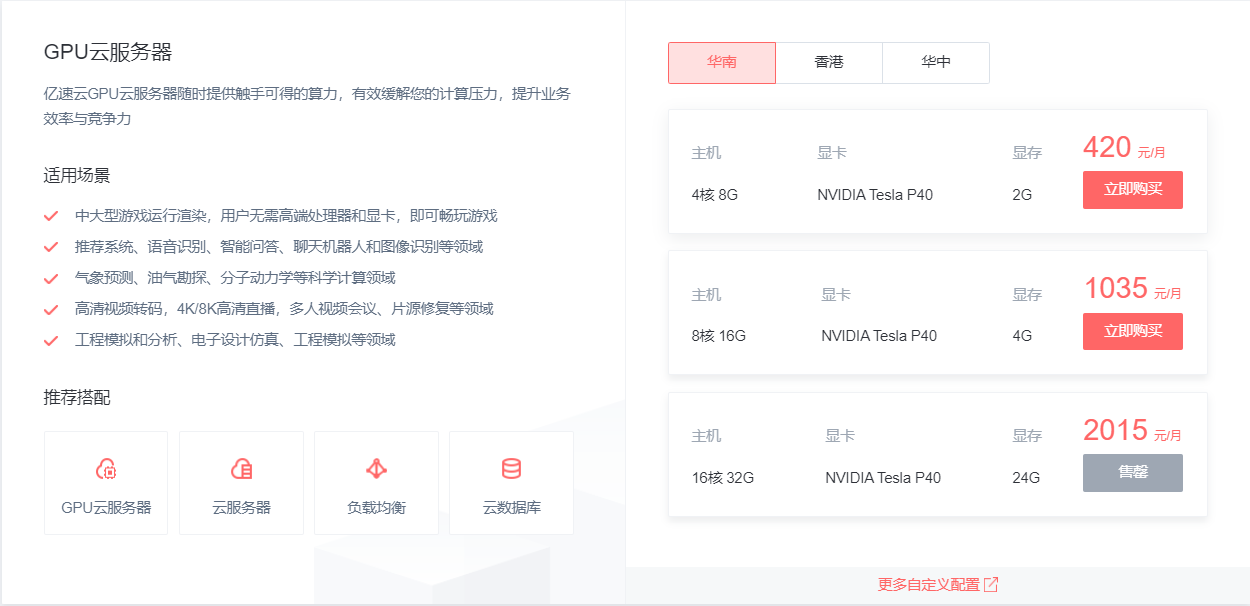
Task: Click the checkmark before 气象预测、油气勘探
Action: pyautogui.click(x=51, y=278)
